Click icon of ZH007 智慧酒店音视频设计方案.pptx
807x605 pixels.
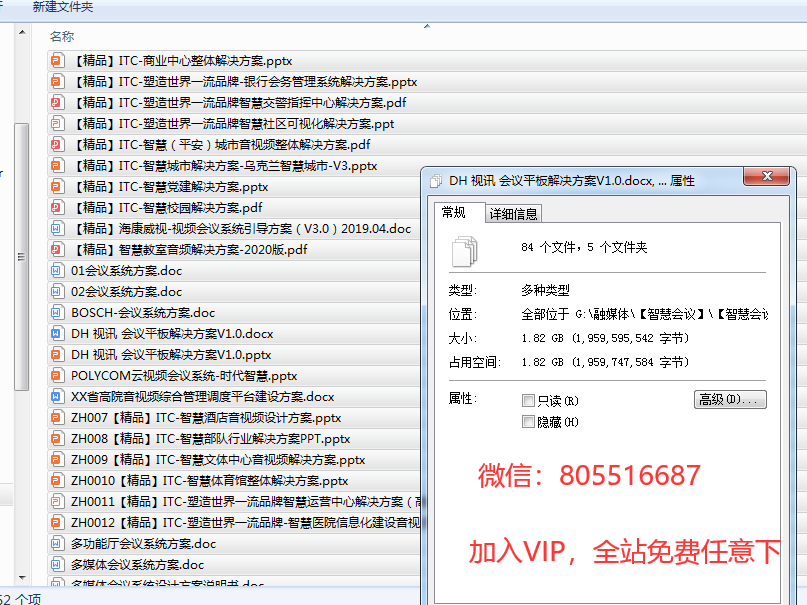tap(57, 418)
